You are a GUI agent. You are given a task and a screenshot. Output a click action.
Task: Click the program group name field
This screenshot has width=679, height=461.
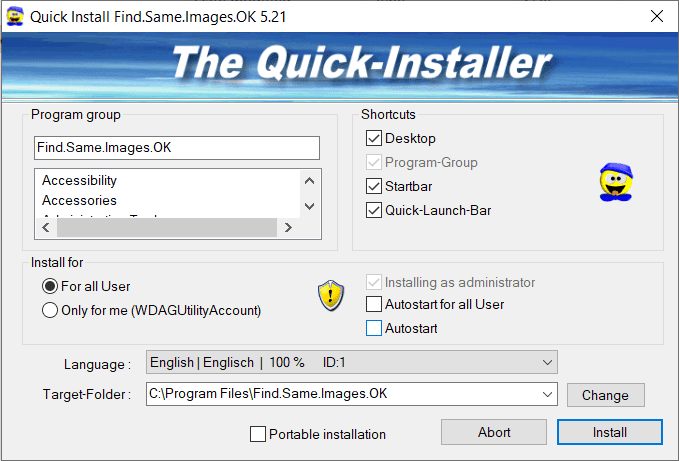point(177,148)
